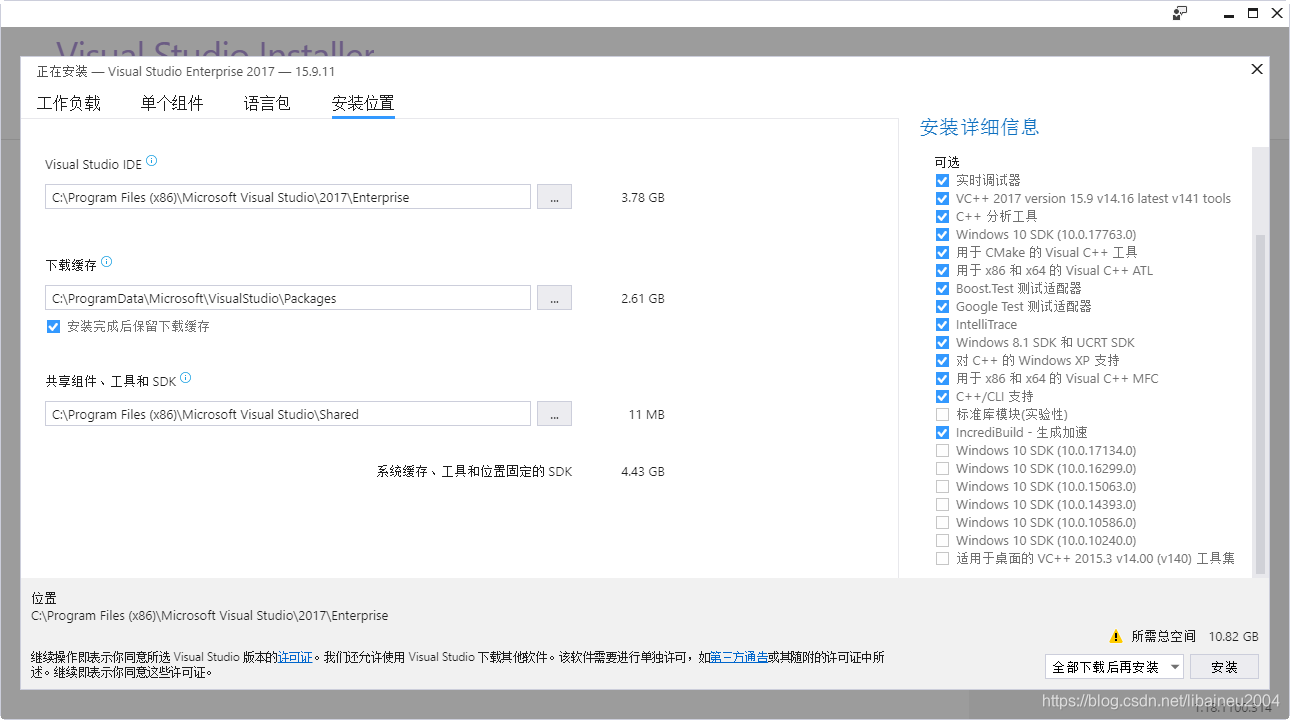Open the 第三方通告 link
Viewport: 1290px width, 720px height.
[739, 657]
